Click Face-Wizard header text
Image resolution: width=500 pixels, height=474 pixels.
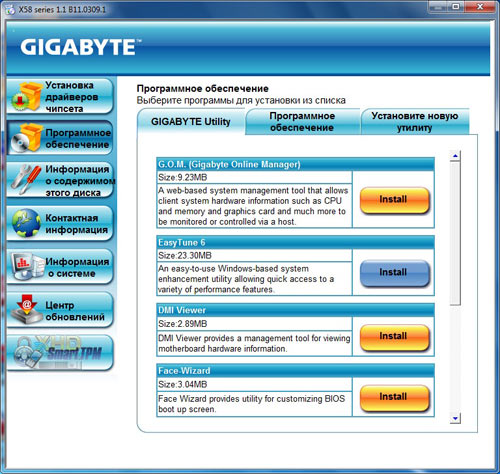184,371
